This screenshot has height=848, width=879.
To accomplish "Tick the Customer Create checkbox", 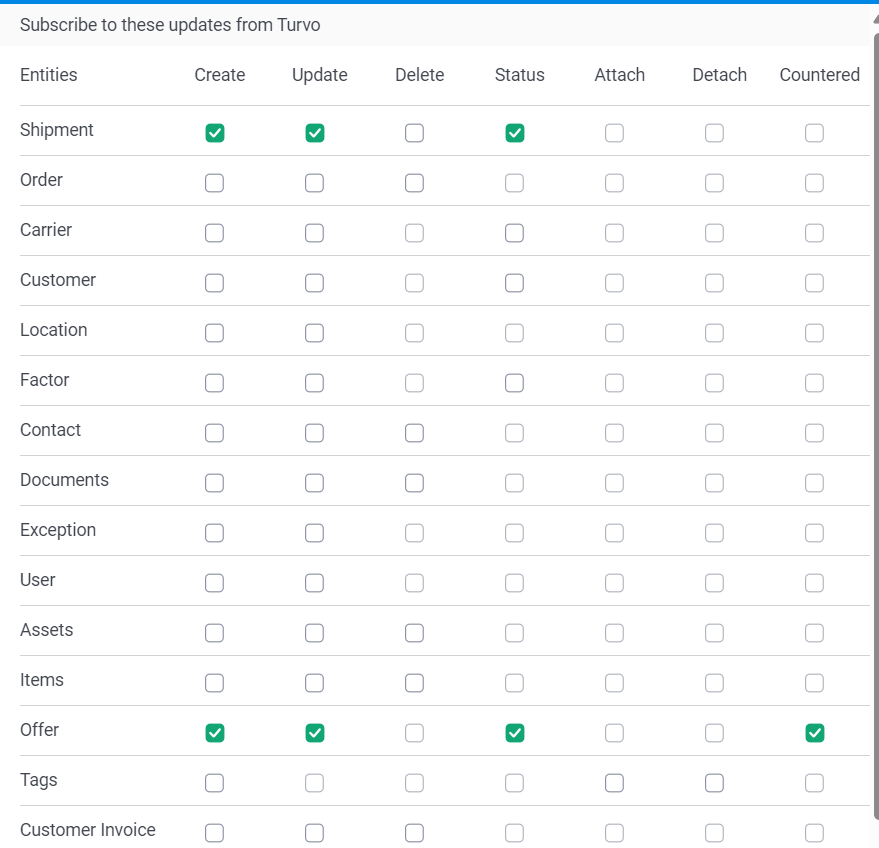I will click(x=215, y=283).
